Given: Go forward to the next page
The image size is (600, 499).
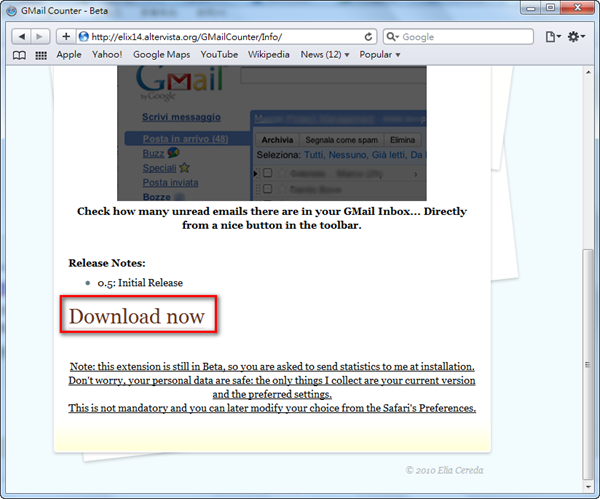Looking at the screenshot, I should pos(40,37).
